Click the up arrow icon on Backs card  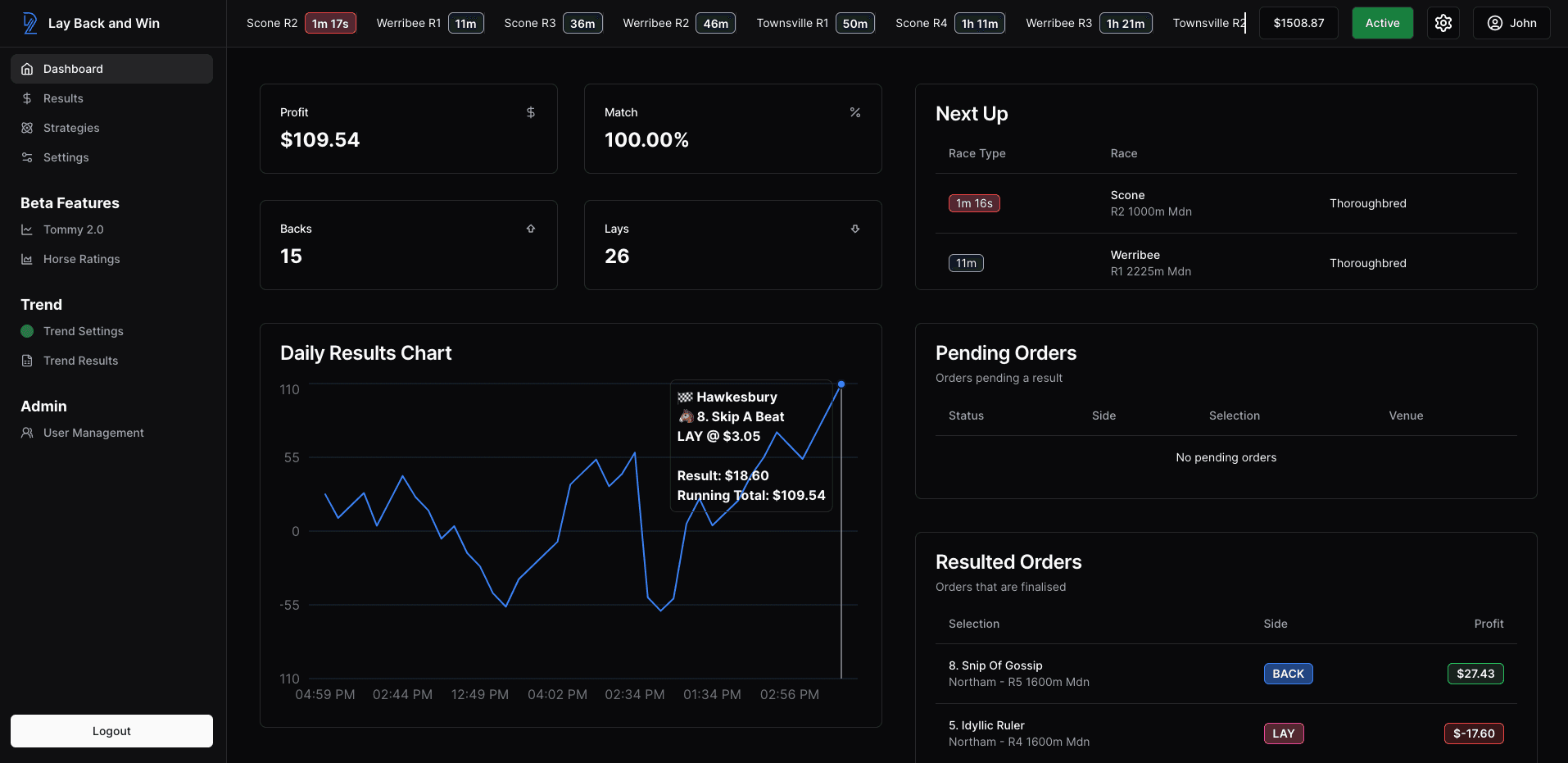530,229
